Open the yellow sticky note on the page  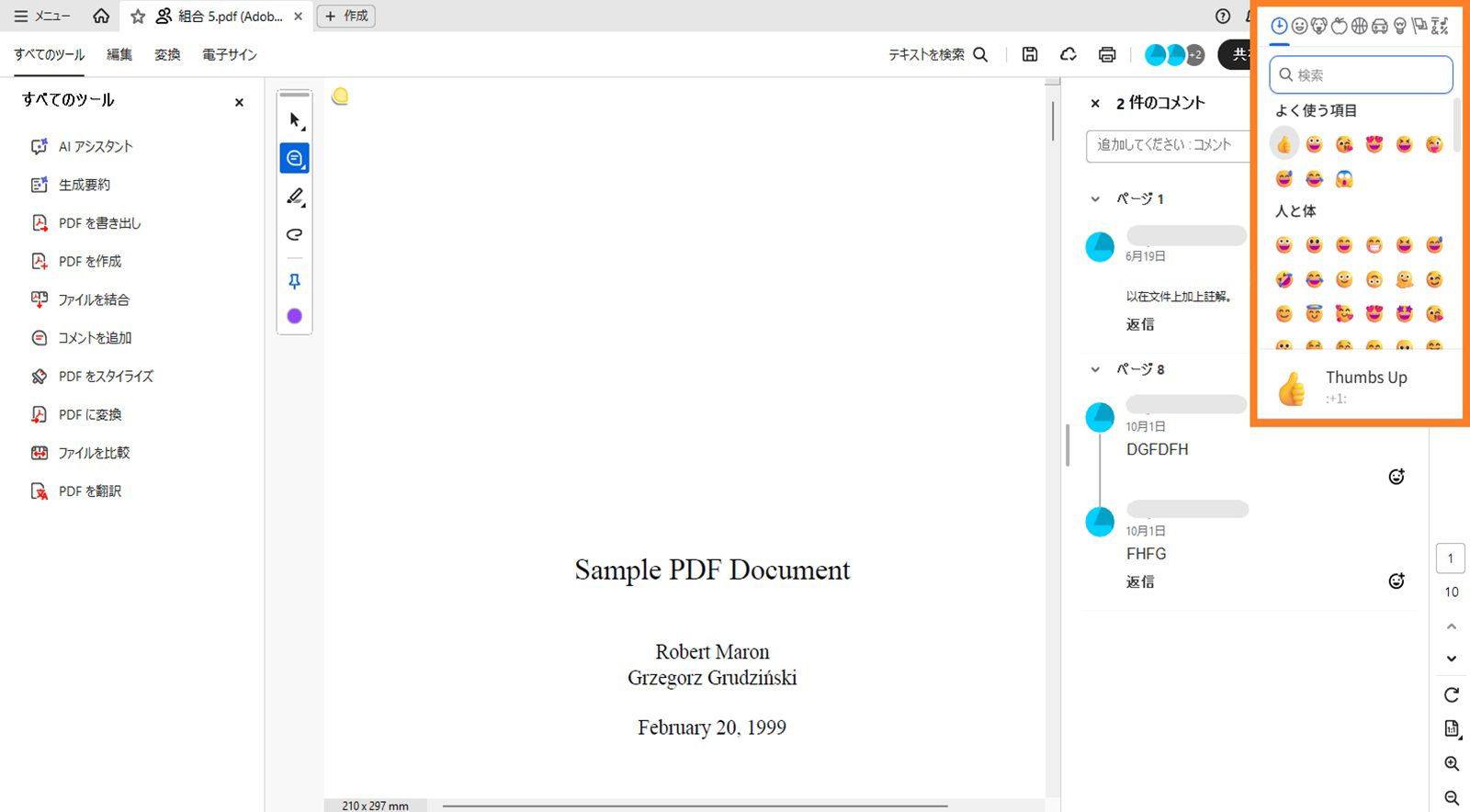340,96
